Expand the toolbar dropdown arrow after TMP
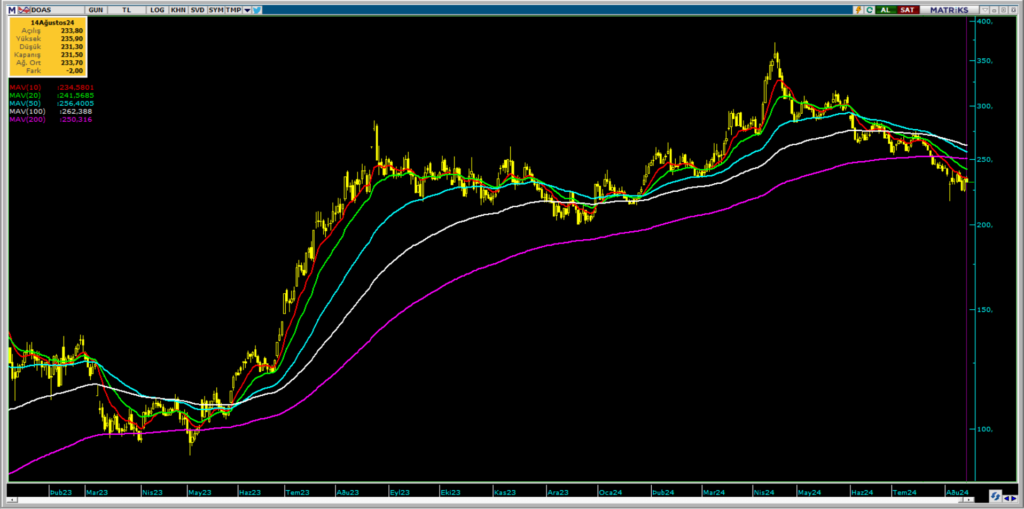 [x=247, y=10]
